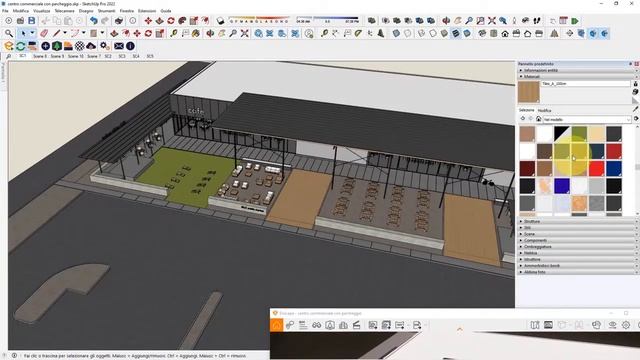
Task: Open the File menu
Action: (x=5, y=11)
